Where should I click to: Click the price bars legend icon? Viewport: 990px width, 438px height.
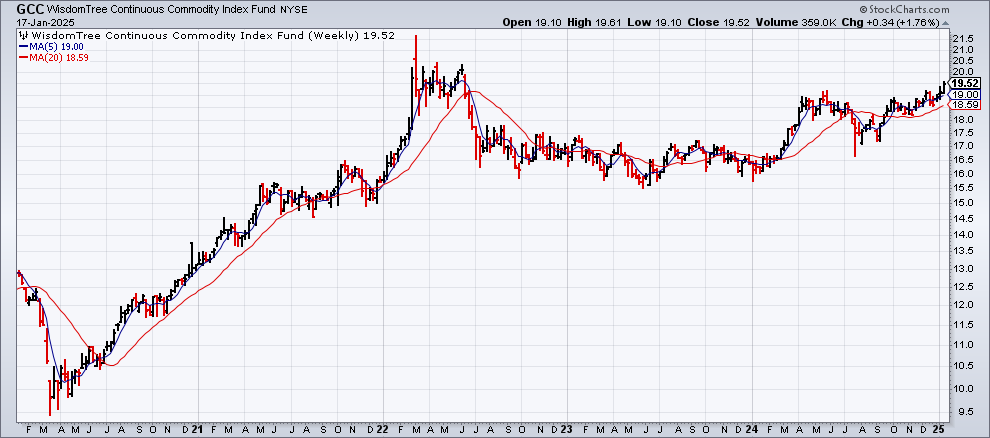click(25, 36)
